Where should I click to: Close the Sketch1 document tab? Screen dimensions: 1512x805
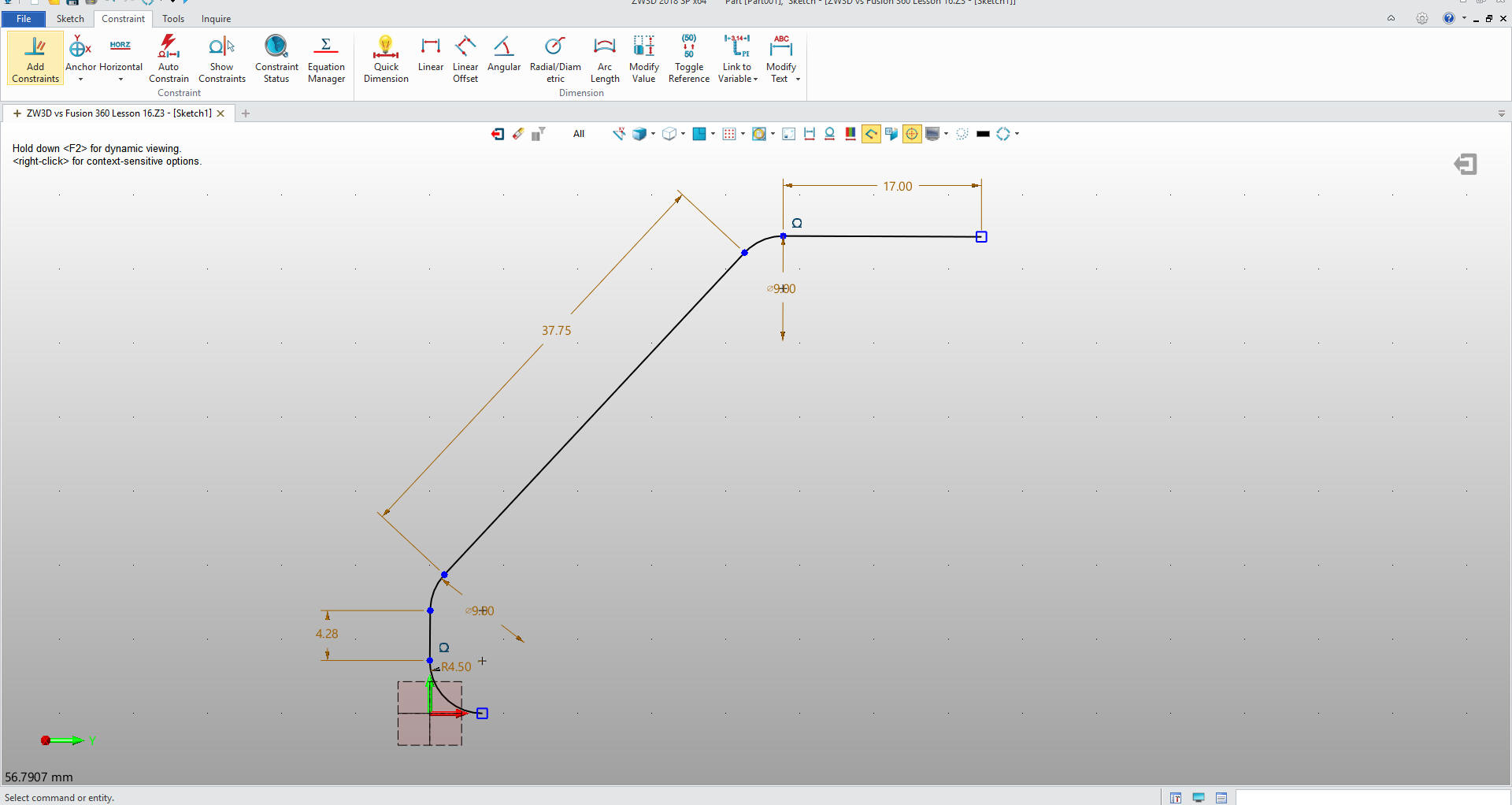220,113
